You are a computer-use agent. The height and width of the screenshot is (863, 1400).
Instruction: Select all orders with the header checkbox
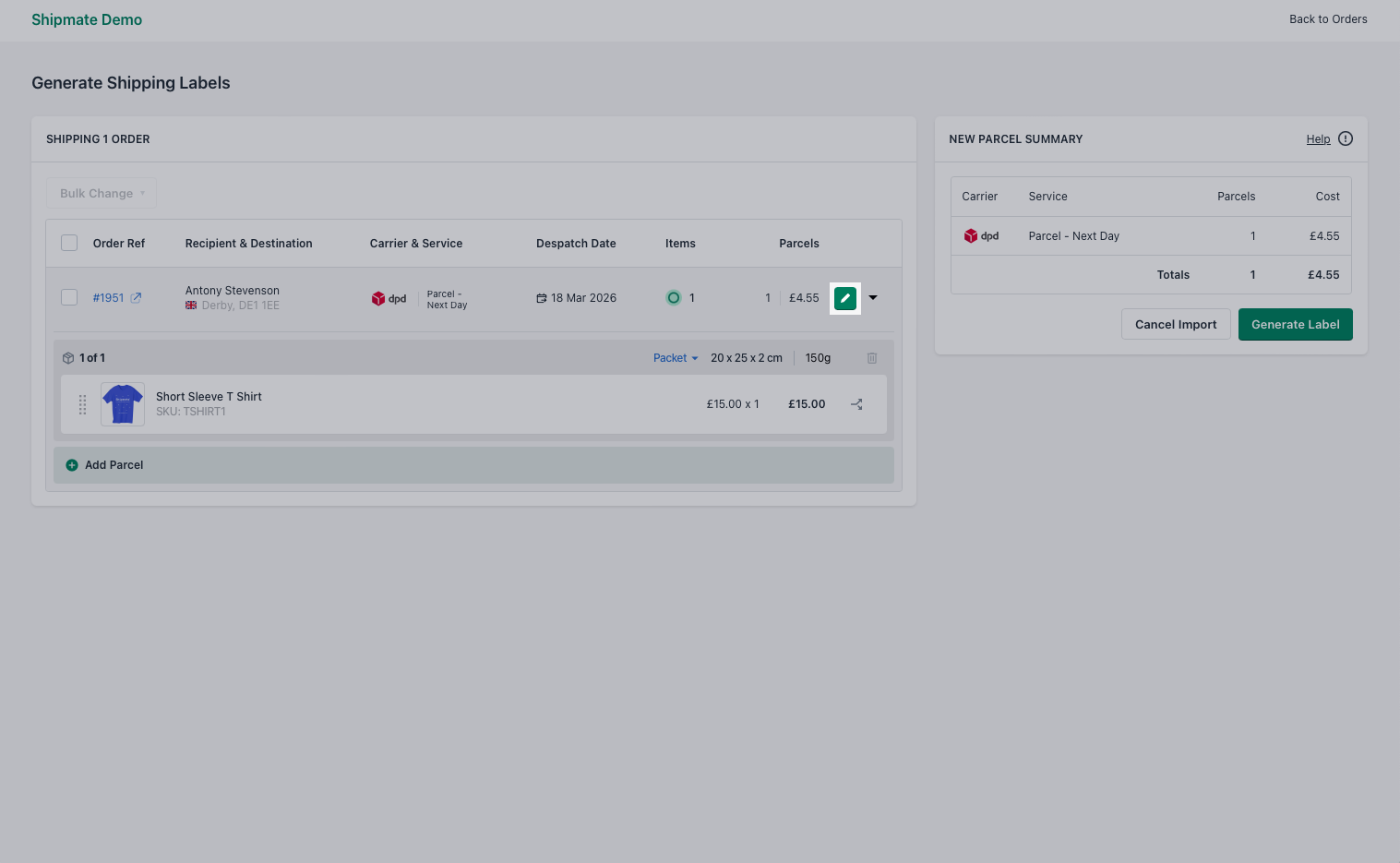tap(69, 242)
